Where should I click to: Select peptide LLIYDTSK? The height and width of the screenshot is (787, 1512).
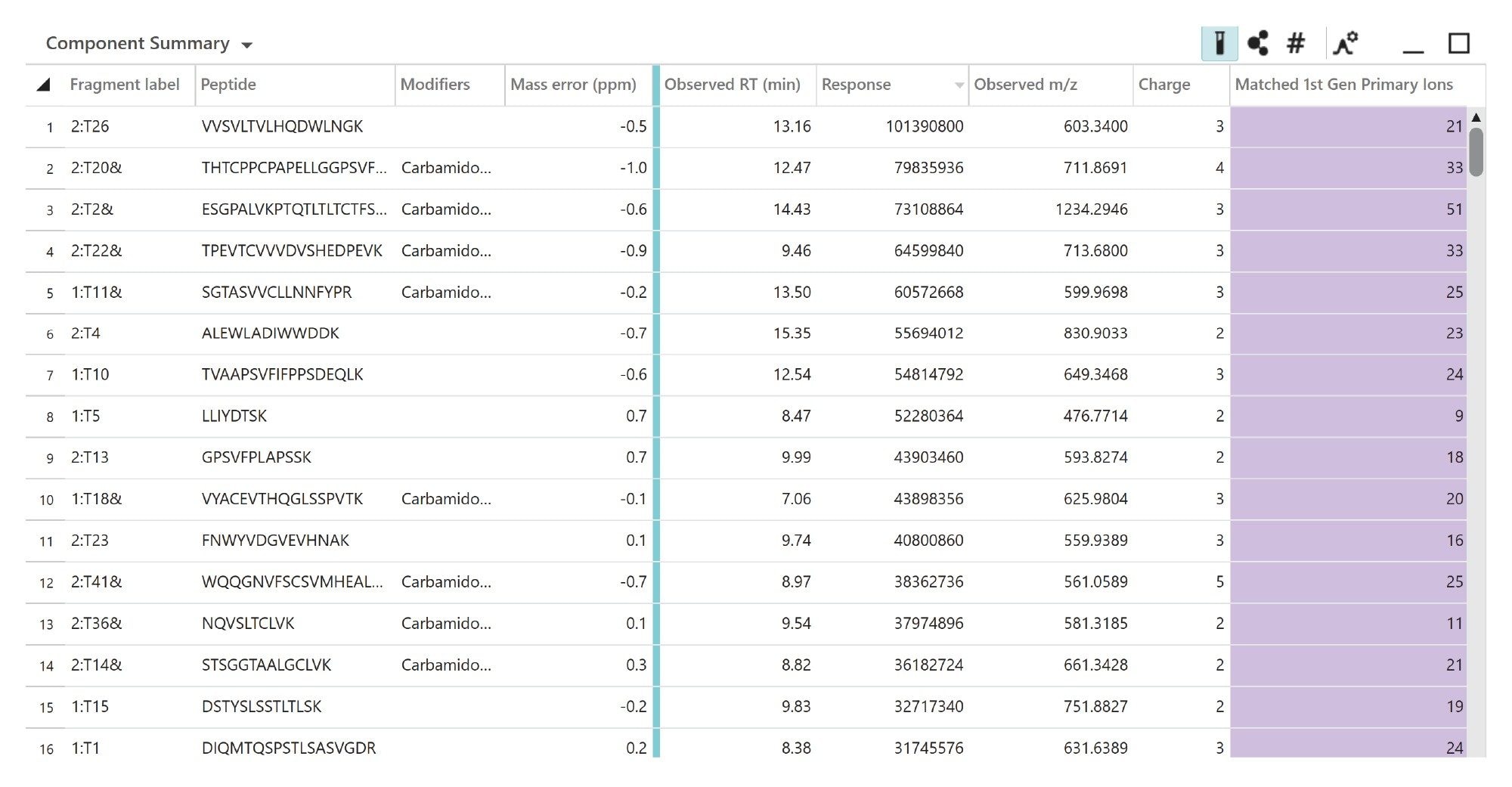234,417
